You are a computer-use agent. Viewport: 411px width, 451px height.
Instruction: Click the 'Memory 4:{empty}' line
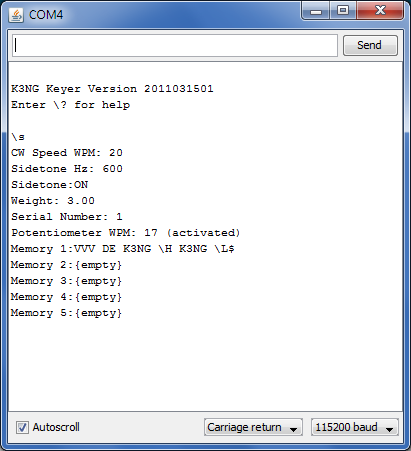coord(66,297)
